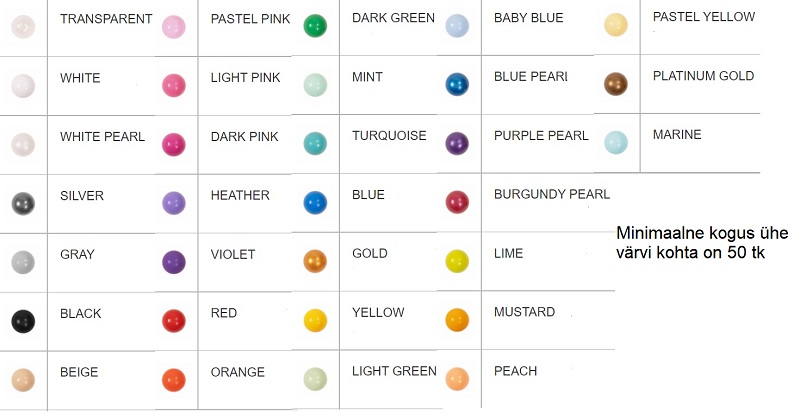Choose the Peach ball swatch
This screenshot has height=414, width=800.
[457, 379]
